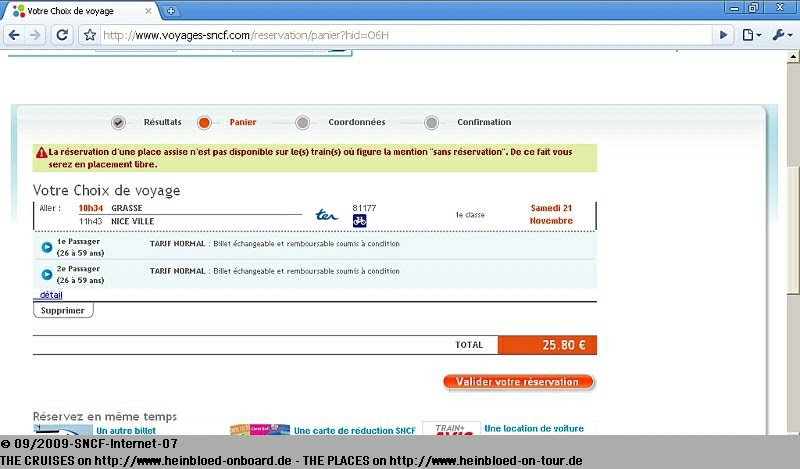Go to the Résultats step

click(x=162, y=122)
